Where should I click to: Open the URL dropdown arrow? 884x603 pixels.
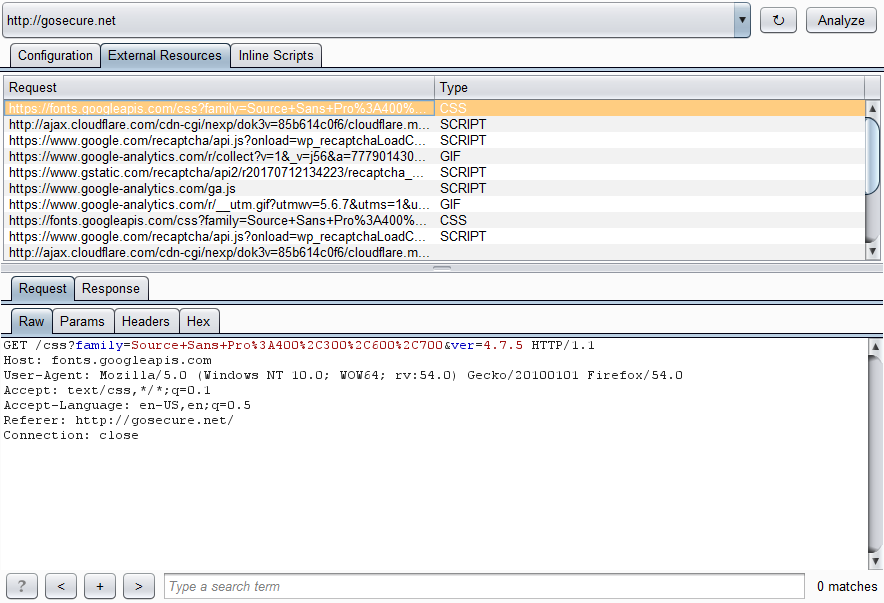coord(741,20)
